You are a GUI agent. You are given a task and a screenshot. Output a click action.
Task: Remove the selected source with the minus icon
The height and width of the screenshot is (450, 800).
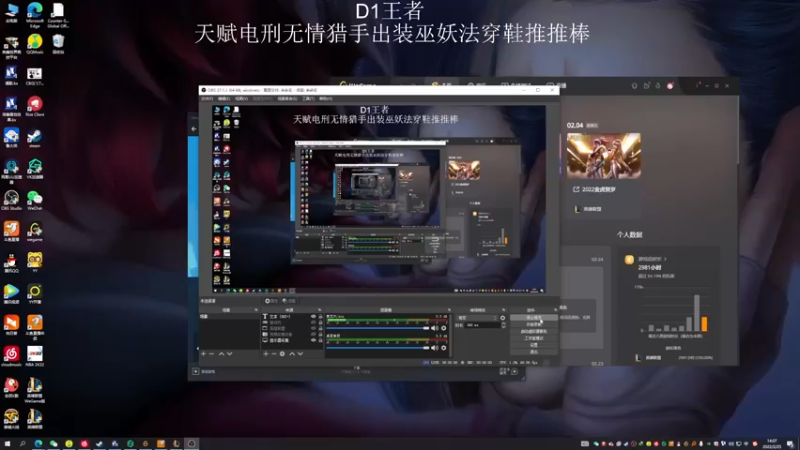click(x=274, y=354)
